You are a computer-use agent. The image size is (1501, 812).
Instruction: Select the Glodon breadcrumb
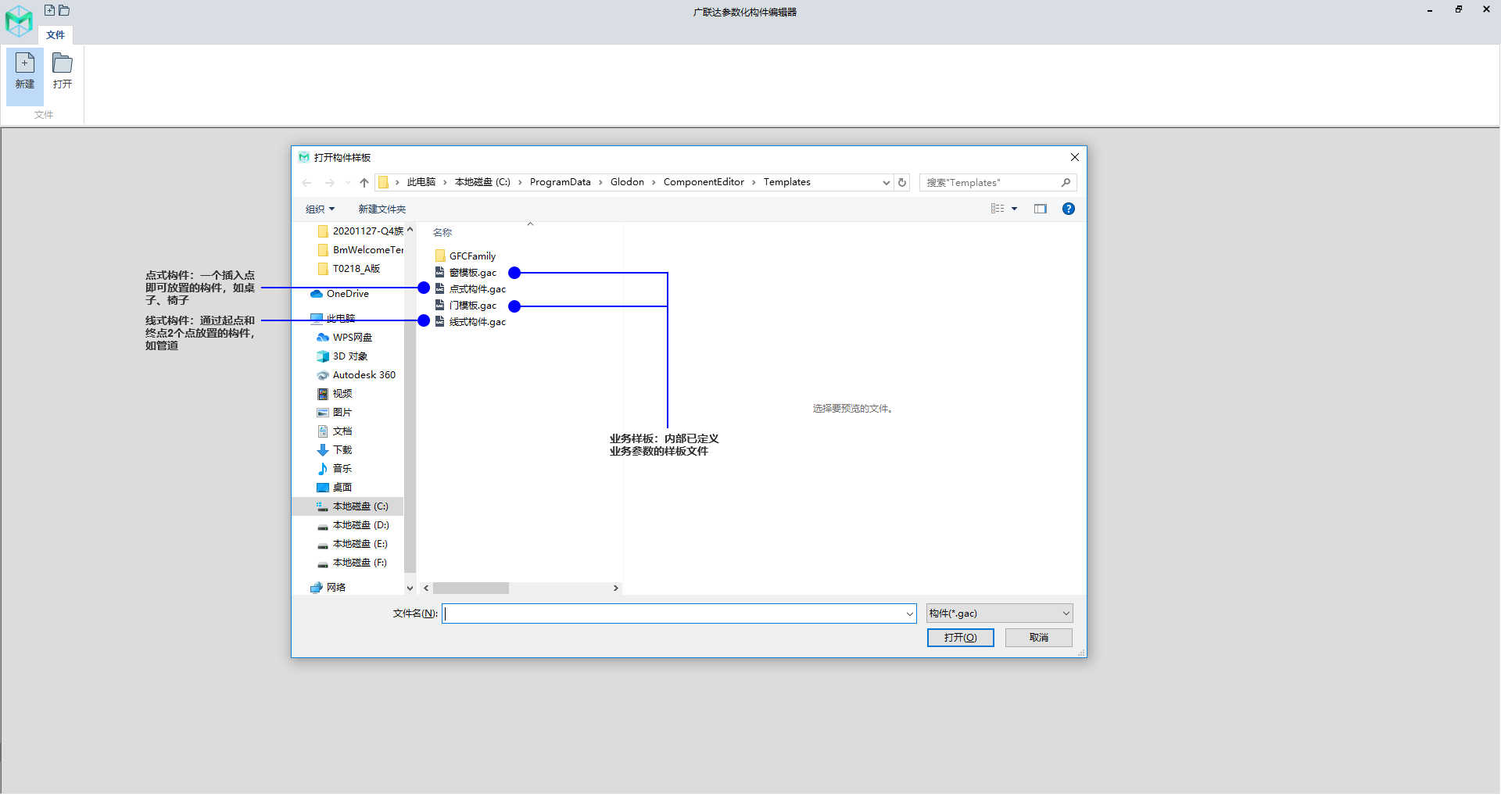tap(627, 182)
